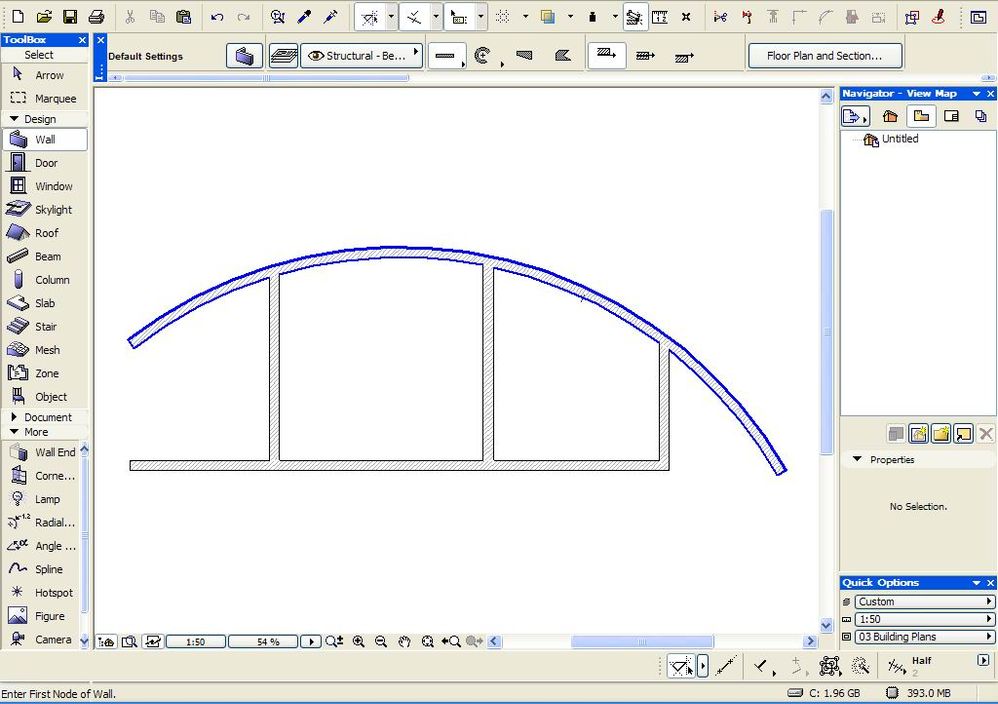
Task: Choose the curved wall geometry method
Action: pyautogui.click(x=484, y=56)
